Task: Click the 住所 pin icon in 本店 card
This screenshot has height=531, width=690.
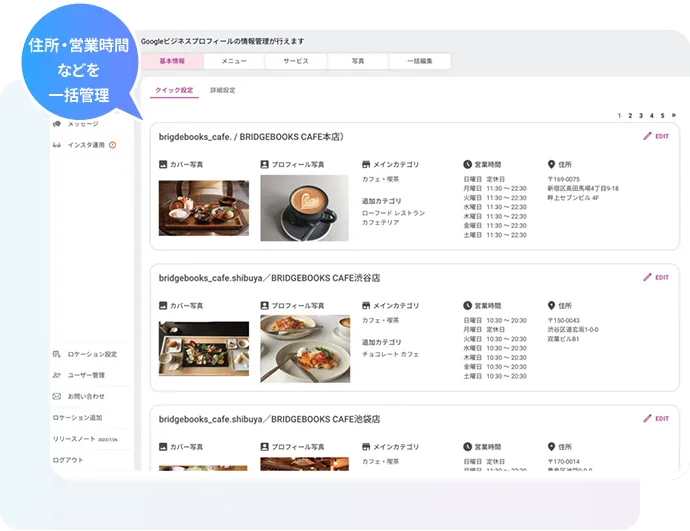Action: [x=551, y=165]
